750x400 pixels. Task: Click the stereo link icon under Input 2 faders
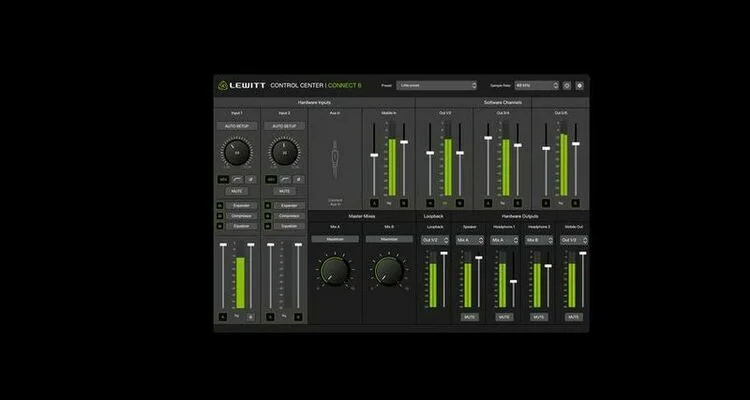pyautogui.click(x=284, y=316)
